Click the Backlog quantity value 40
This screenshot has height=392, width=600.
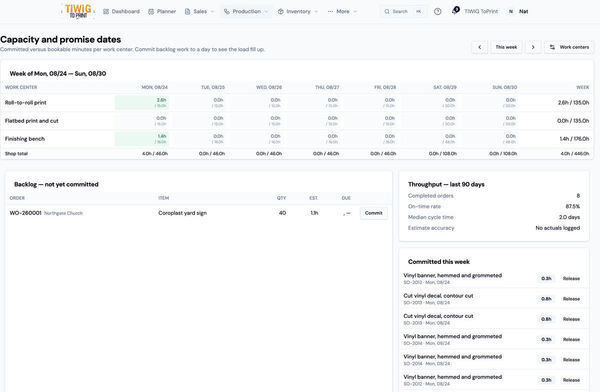point(282,213)
